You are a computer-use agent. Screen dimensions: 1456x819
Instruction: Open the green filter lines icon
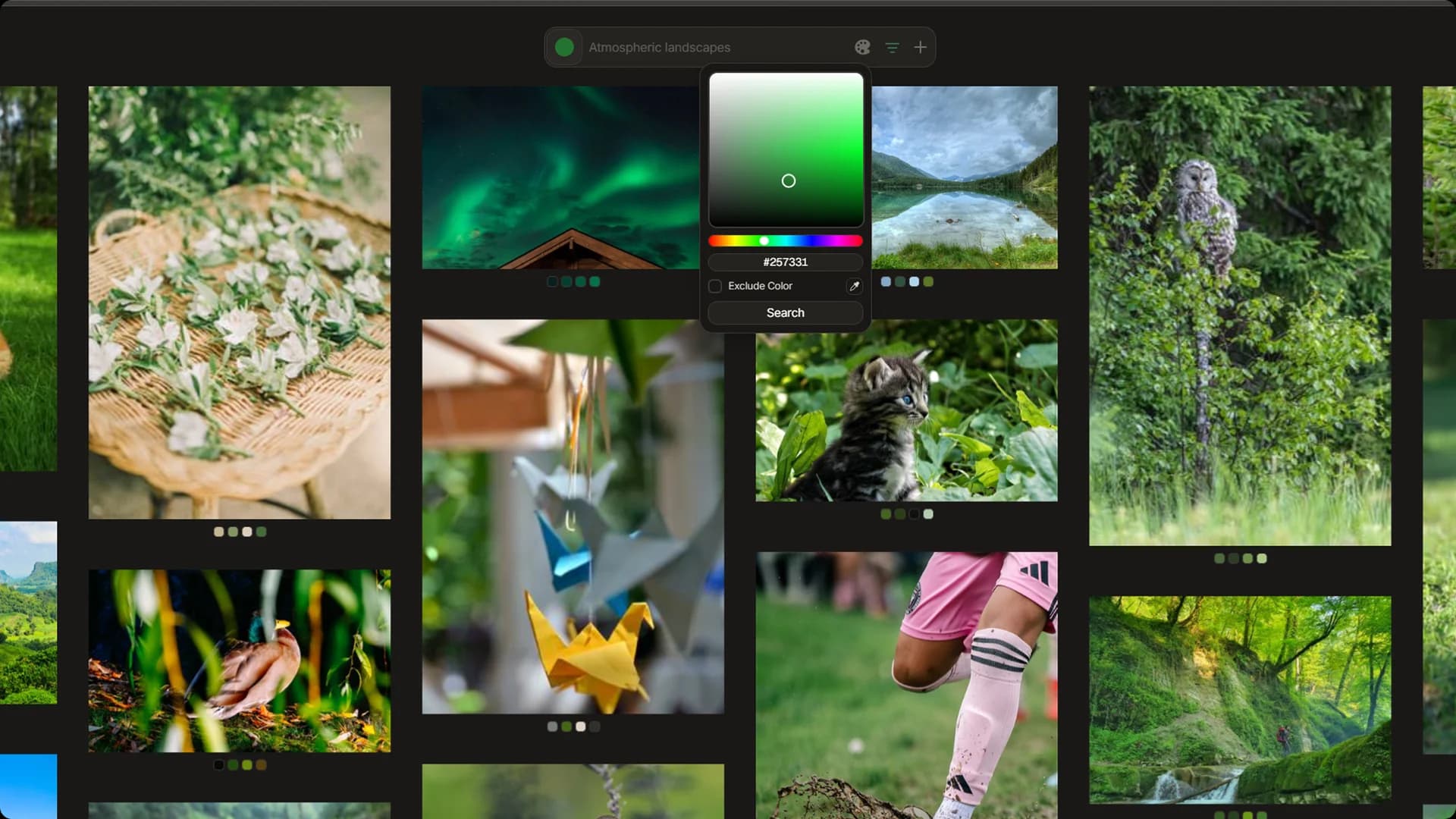click(x=892, y=47)
